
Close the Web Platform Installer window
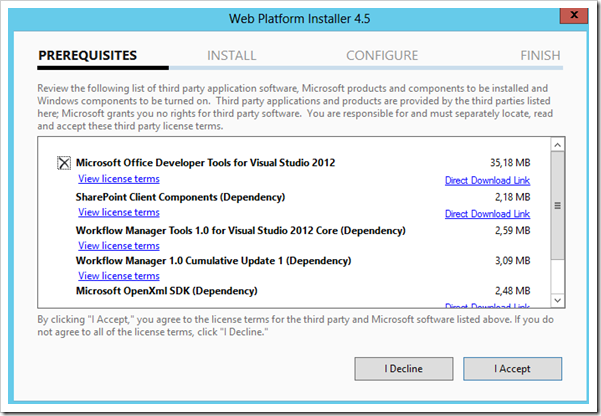pos(573,13)
